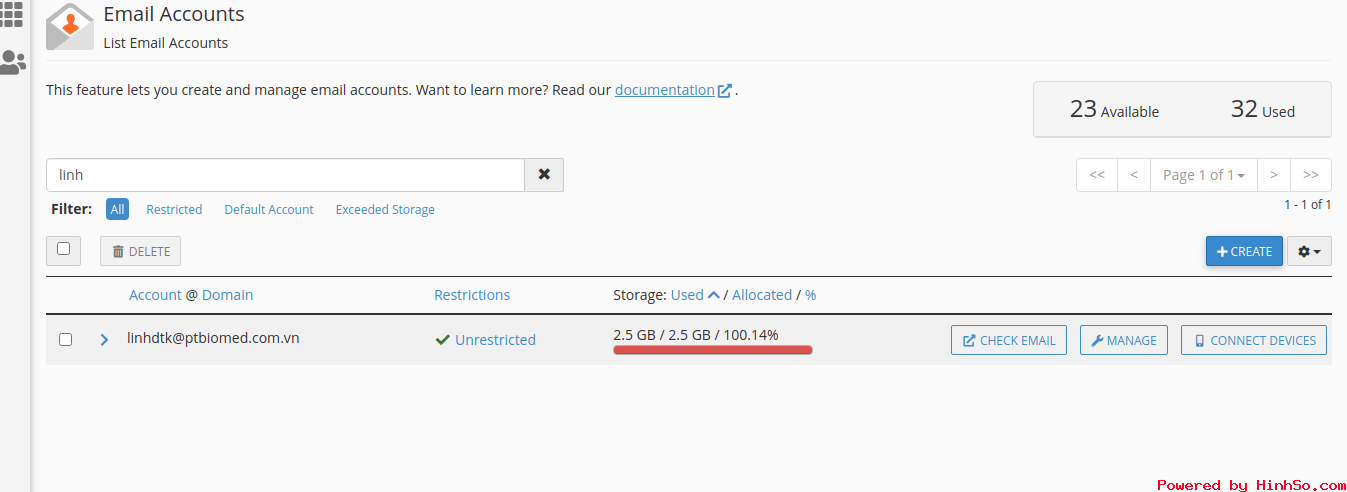Select the Exceeded Storage filter
The image size is (1347, 492).
coord(385,209)
